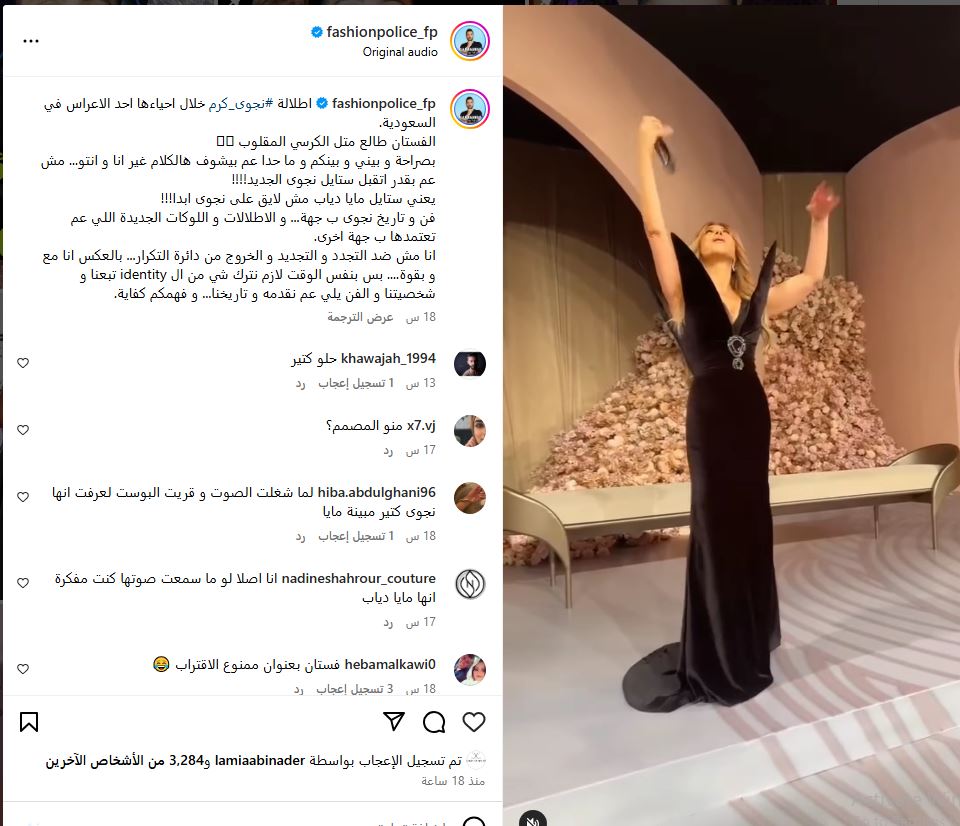Like nadineshahrour_couture's comment
Screen dimensions: 960x826
pos(23,583)
